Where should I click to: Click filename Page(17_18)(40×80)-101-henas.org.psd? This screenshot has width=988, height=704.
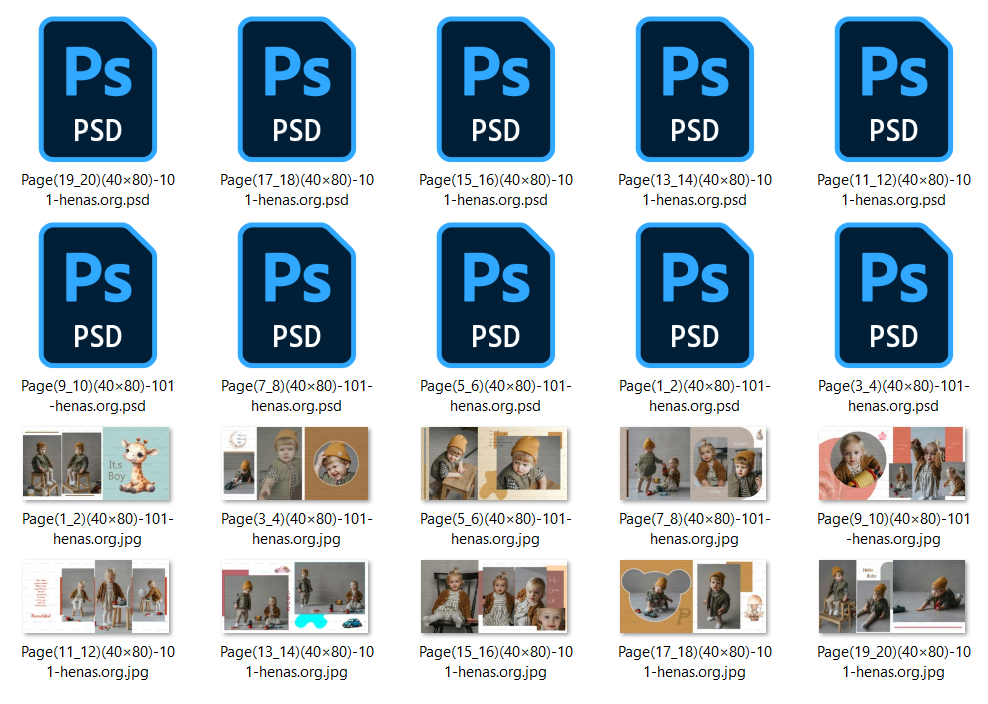297,190
